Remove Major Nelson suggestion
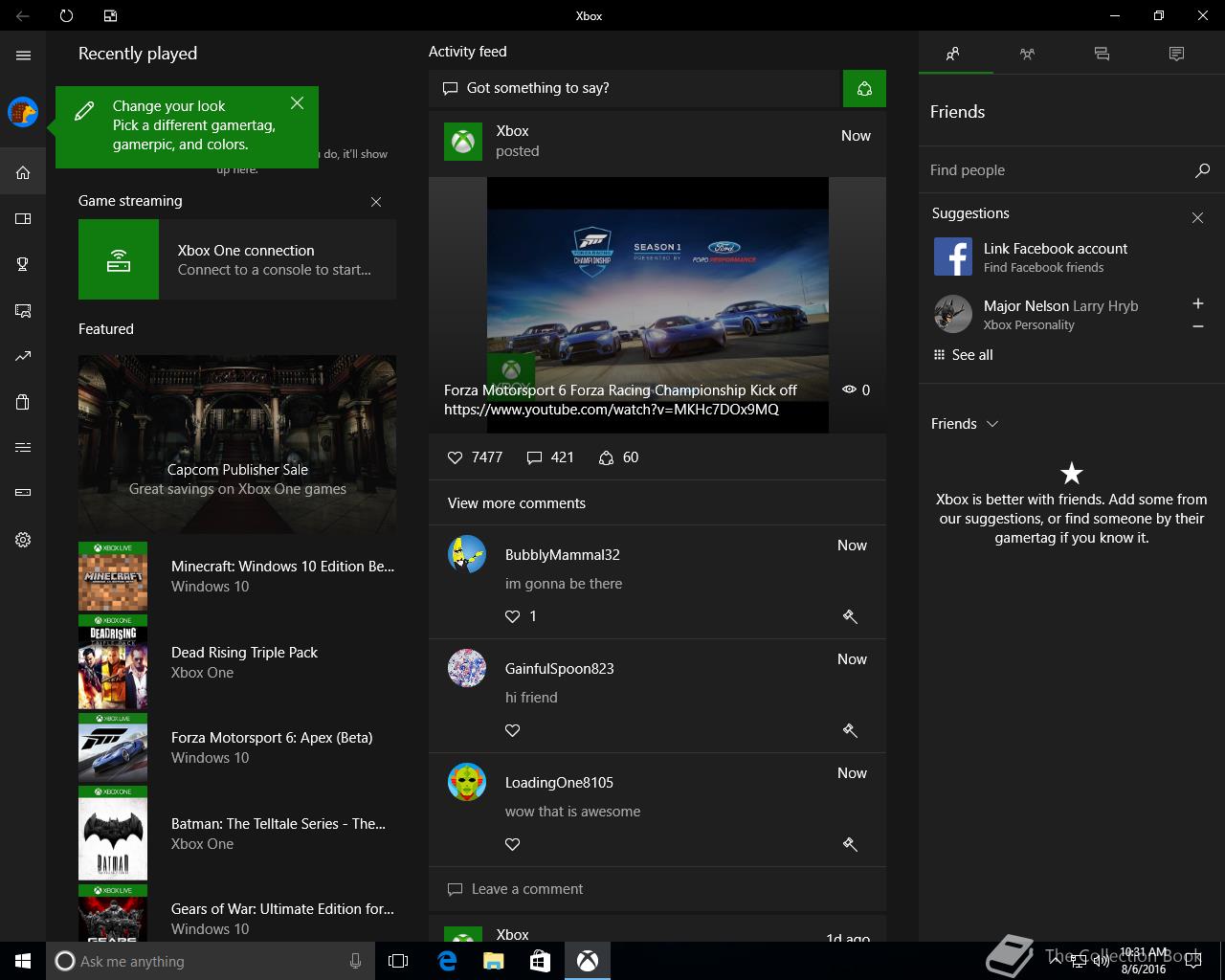1225x980 pixels. (x=1197, y=326)
